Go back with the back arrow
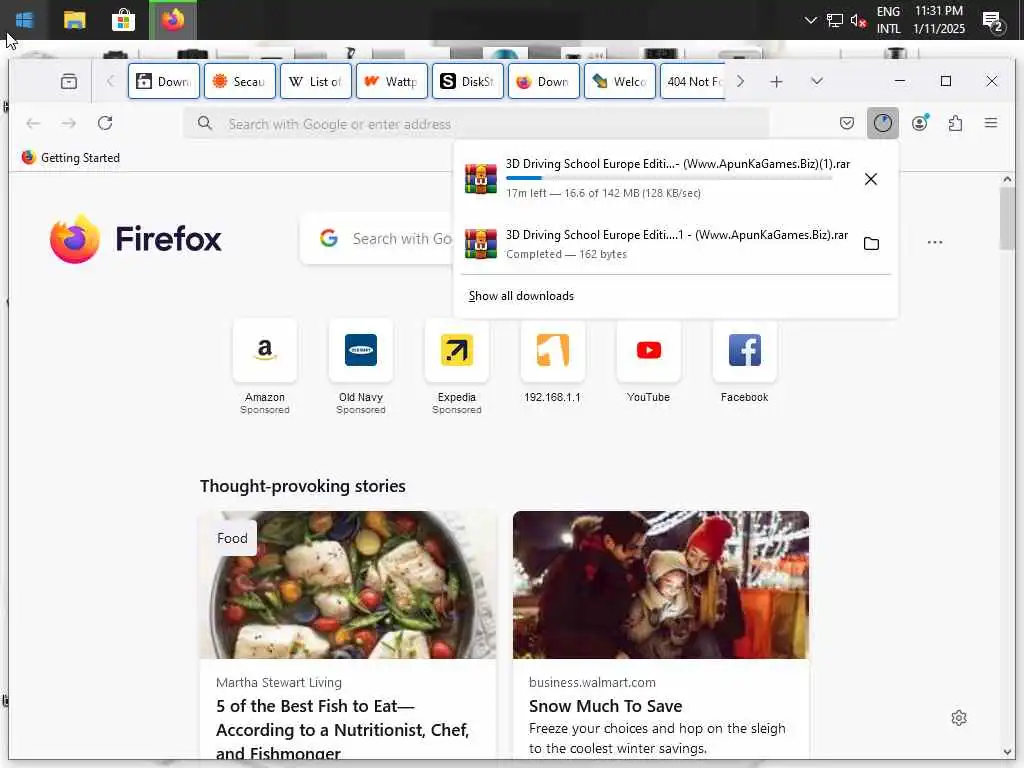1024x768 pixels. [x=33, y=123]
